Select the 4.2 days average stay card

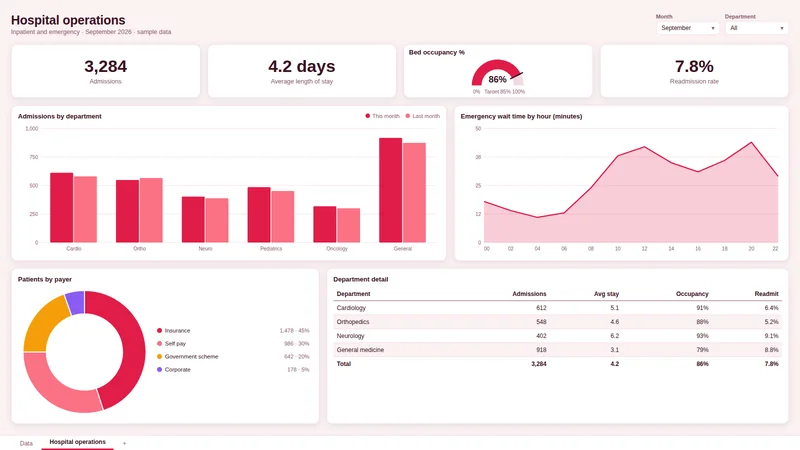(x=302, y=71)
